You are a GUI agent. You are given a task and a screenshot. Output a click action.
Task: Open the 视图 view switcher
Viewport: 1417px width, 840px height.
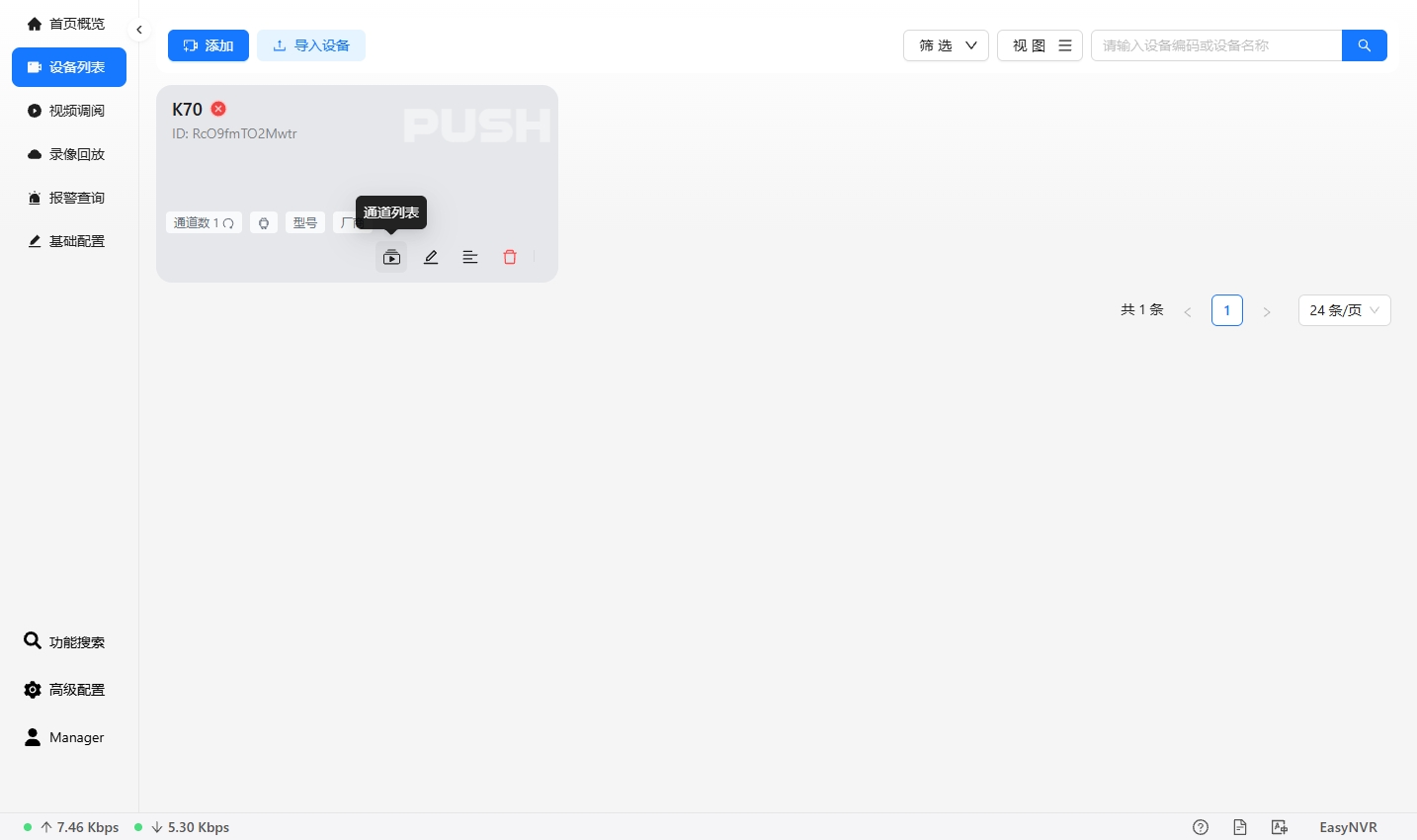pos(1041,45)
